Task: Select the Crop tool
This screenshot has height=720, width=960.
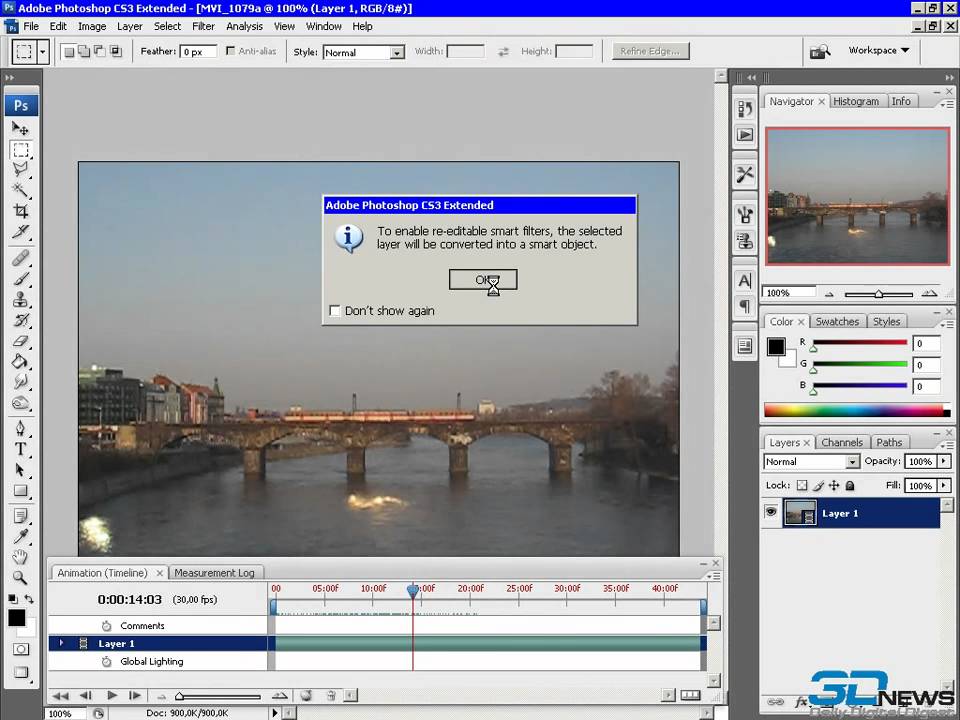Action: coord(20,211)
